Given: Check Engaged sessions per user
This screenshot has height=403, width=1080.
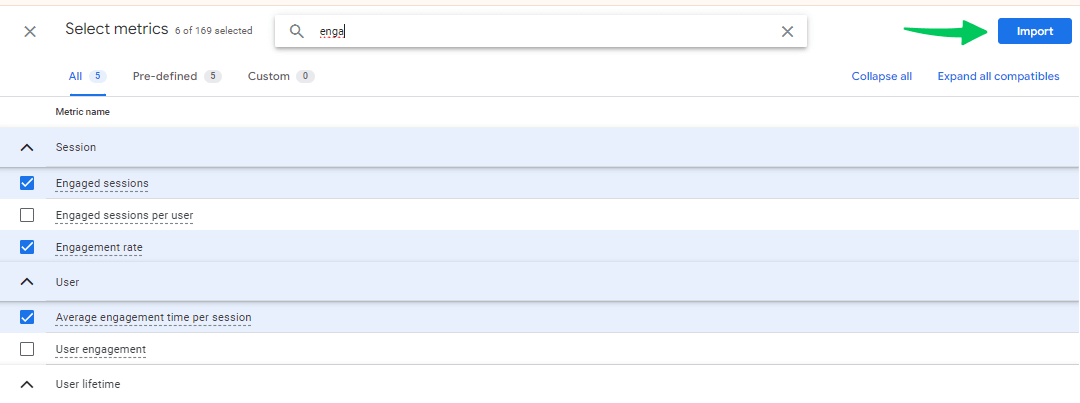Looking at the screenshot, I should tap(27, 215).
